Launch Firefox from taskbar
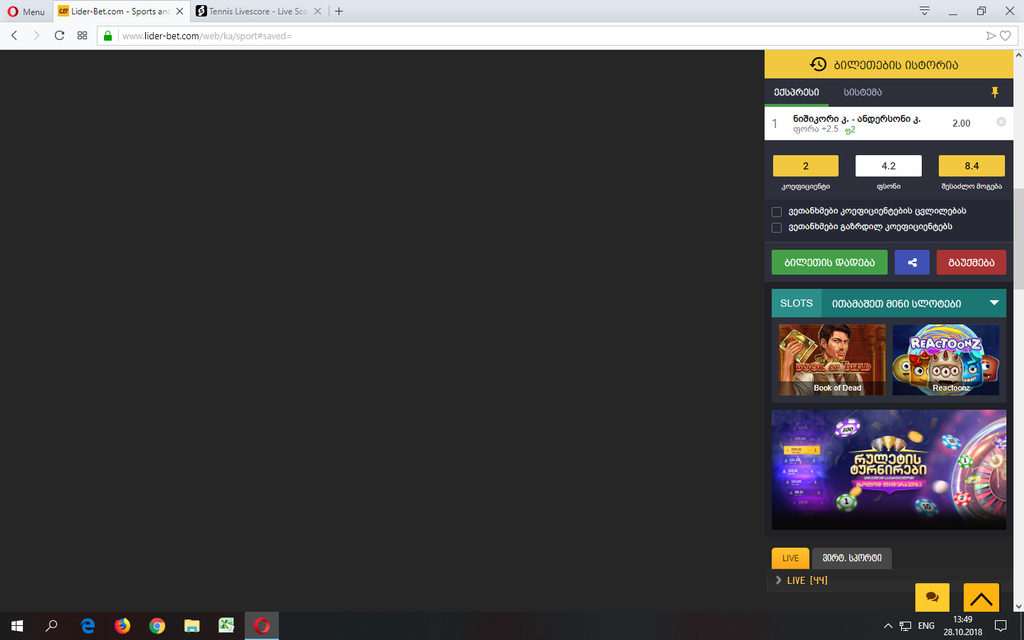 pyautogui.click(x=122, y=626)
